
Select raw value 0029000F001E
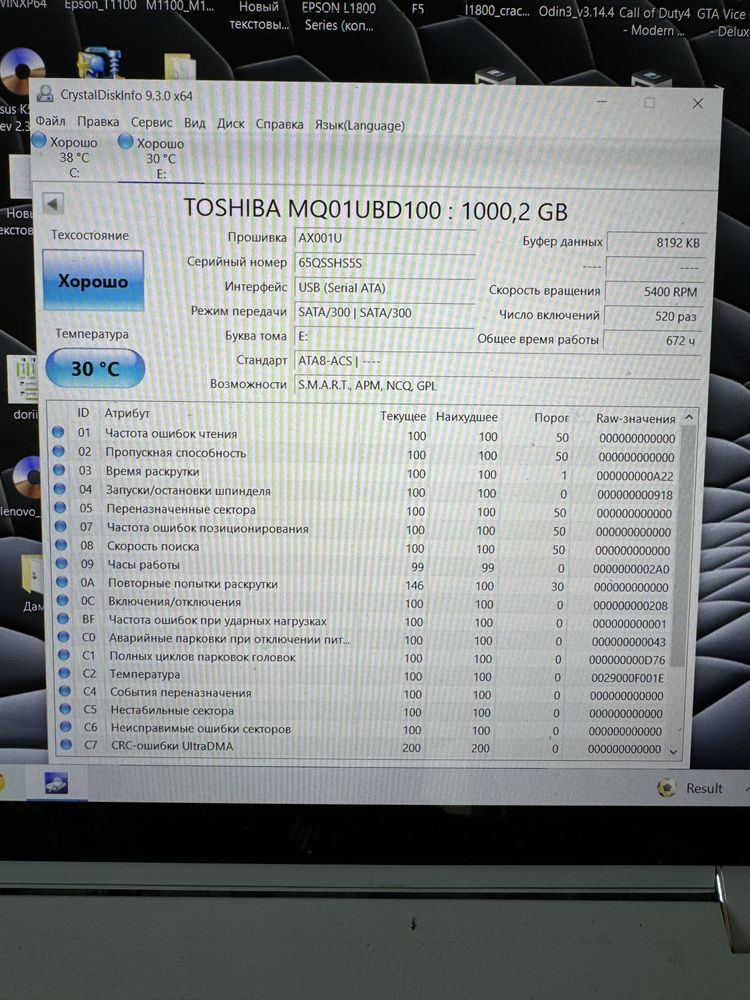tap(627, 678)
